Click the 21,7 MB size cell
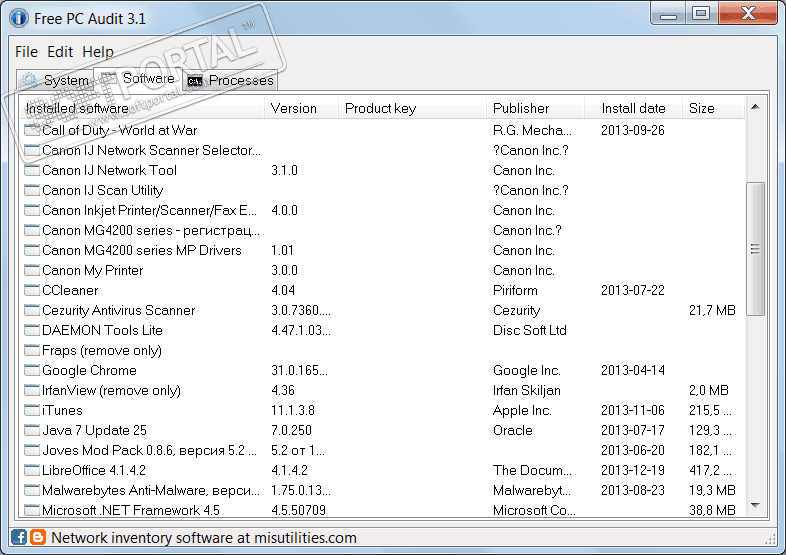Viewport: 786px width, 555px height. [x=712, y=310]
